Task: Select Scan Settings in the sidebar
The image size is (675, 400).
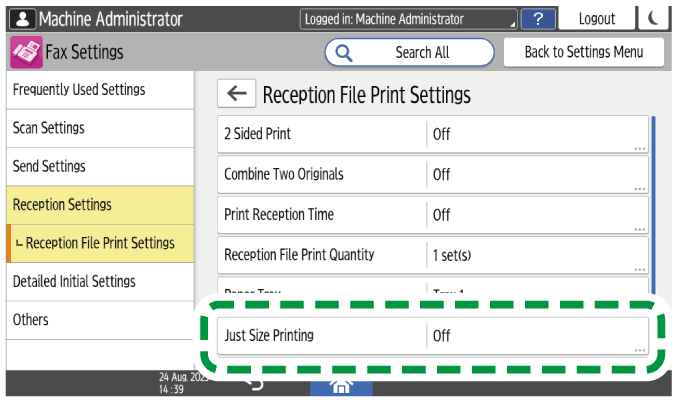Action: pos(100,128)
